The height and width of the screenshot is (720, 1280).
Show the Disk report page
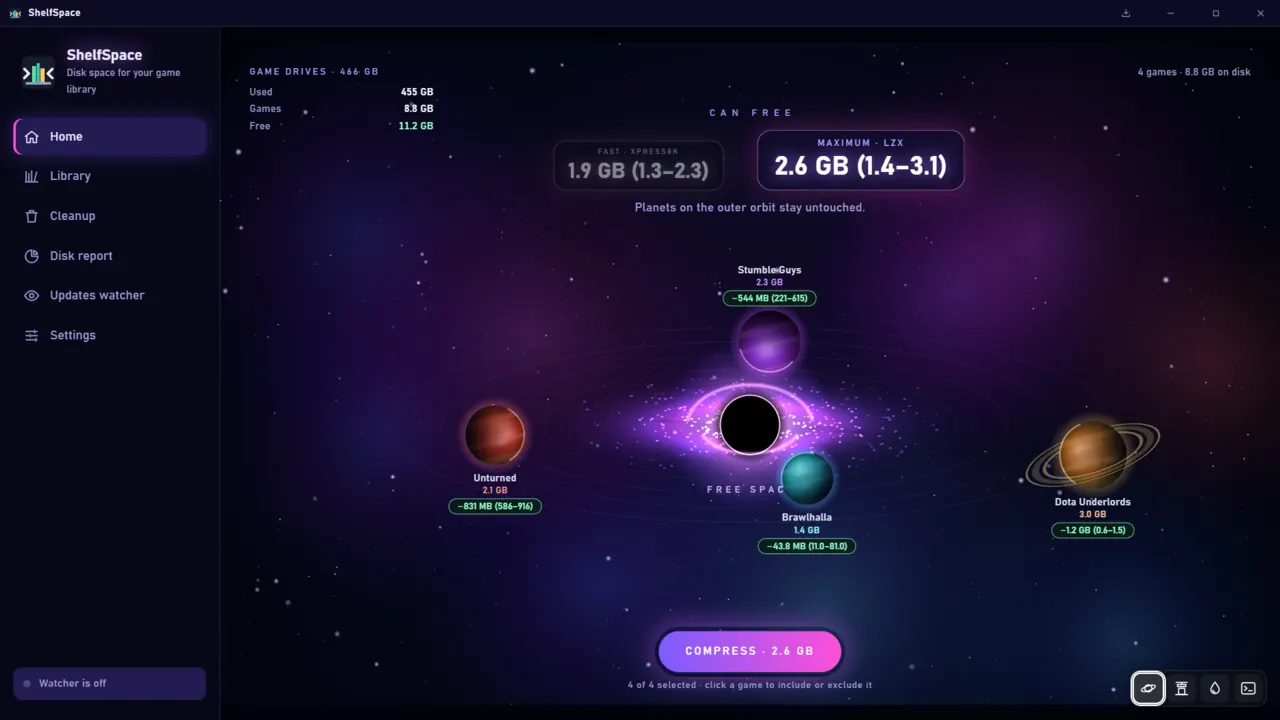[110, 256]
